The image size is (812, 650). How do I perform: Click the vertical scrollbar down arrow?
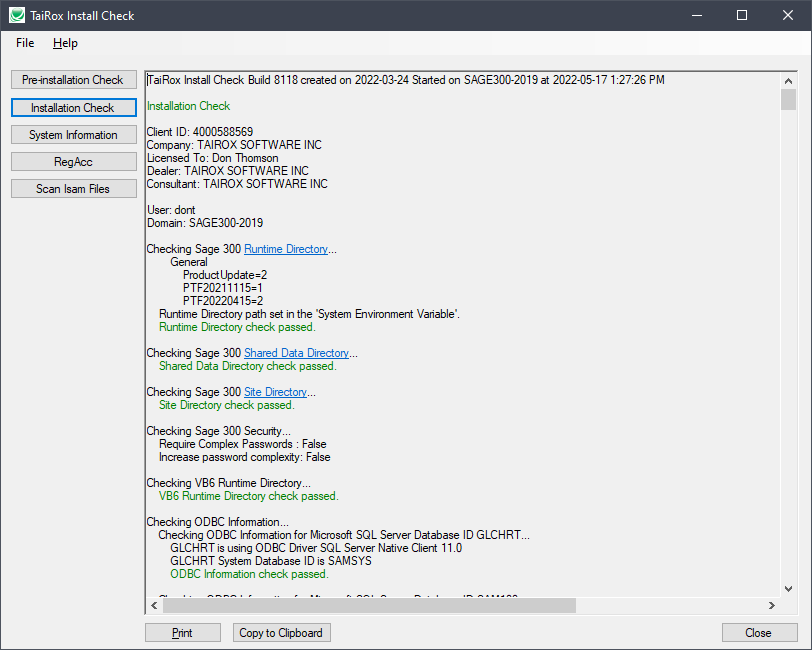[x=788, y=588]
